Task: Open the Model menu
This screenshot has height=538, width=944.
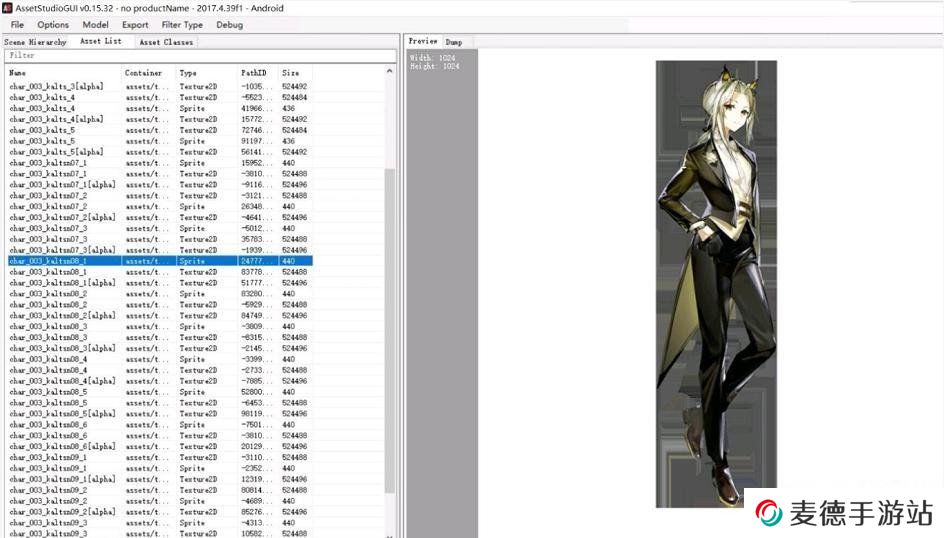Action: pos(95,25)
